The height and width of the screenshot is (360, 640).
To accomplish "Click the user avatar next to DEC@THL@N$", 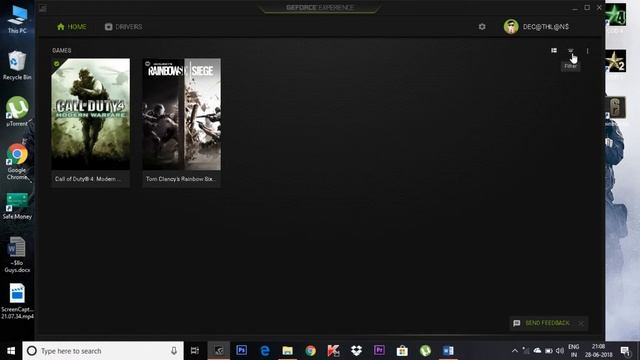I will point(511,27).
